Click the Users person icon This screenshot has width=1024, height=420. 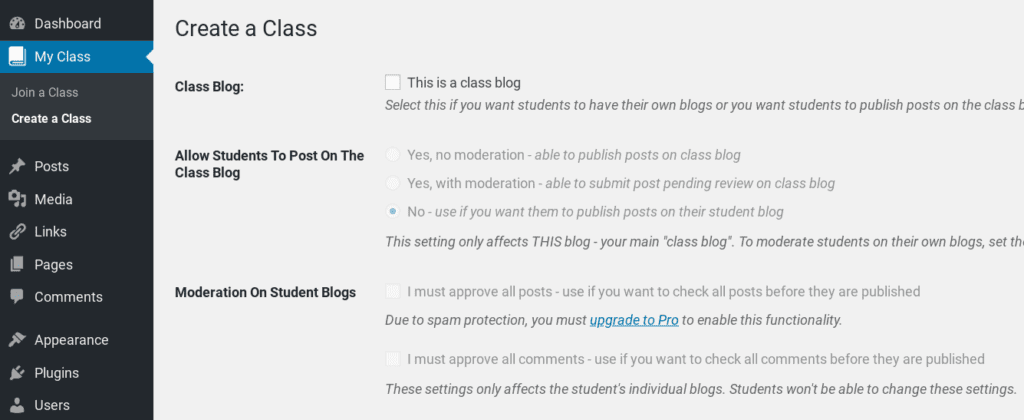[17, 406]
